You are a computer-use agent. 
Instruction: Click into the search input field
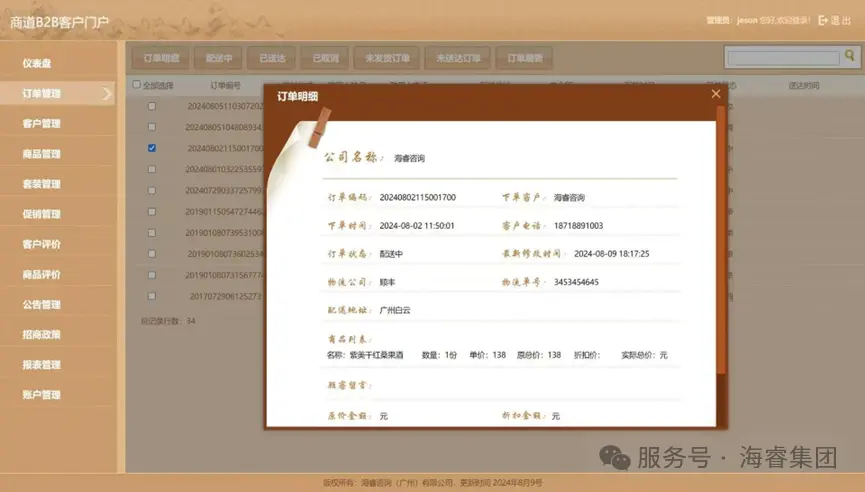[784, 59]
